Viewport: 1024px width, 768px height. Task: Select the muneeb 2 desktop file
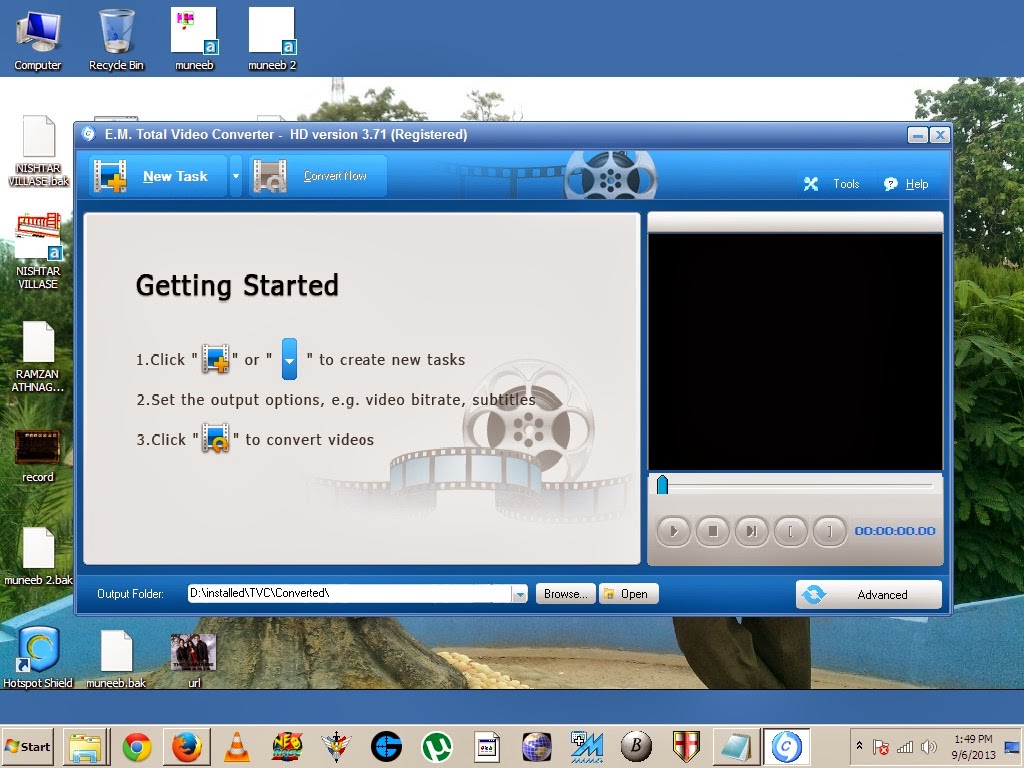(x=272, y=39)
